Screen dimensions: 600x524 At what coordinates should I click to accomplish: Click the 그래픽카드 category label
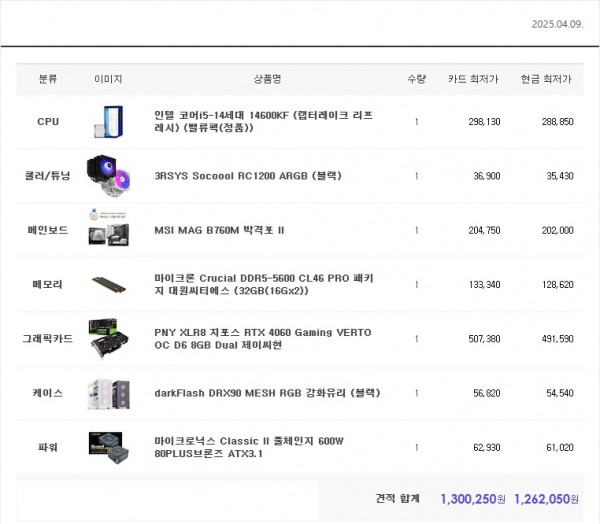pyautogui.click(x=48, y=339)
